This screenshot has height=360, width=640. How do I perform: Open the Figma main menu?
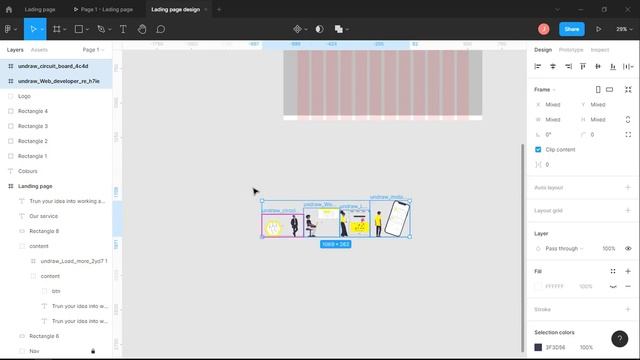coord(8,29)
